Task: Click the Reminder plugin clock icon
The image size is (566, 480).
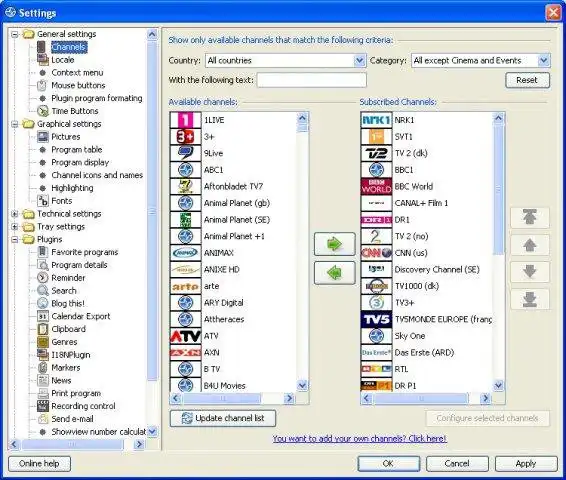Action: (x=43, y=278)
